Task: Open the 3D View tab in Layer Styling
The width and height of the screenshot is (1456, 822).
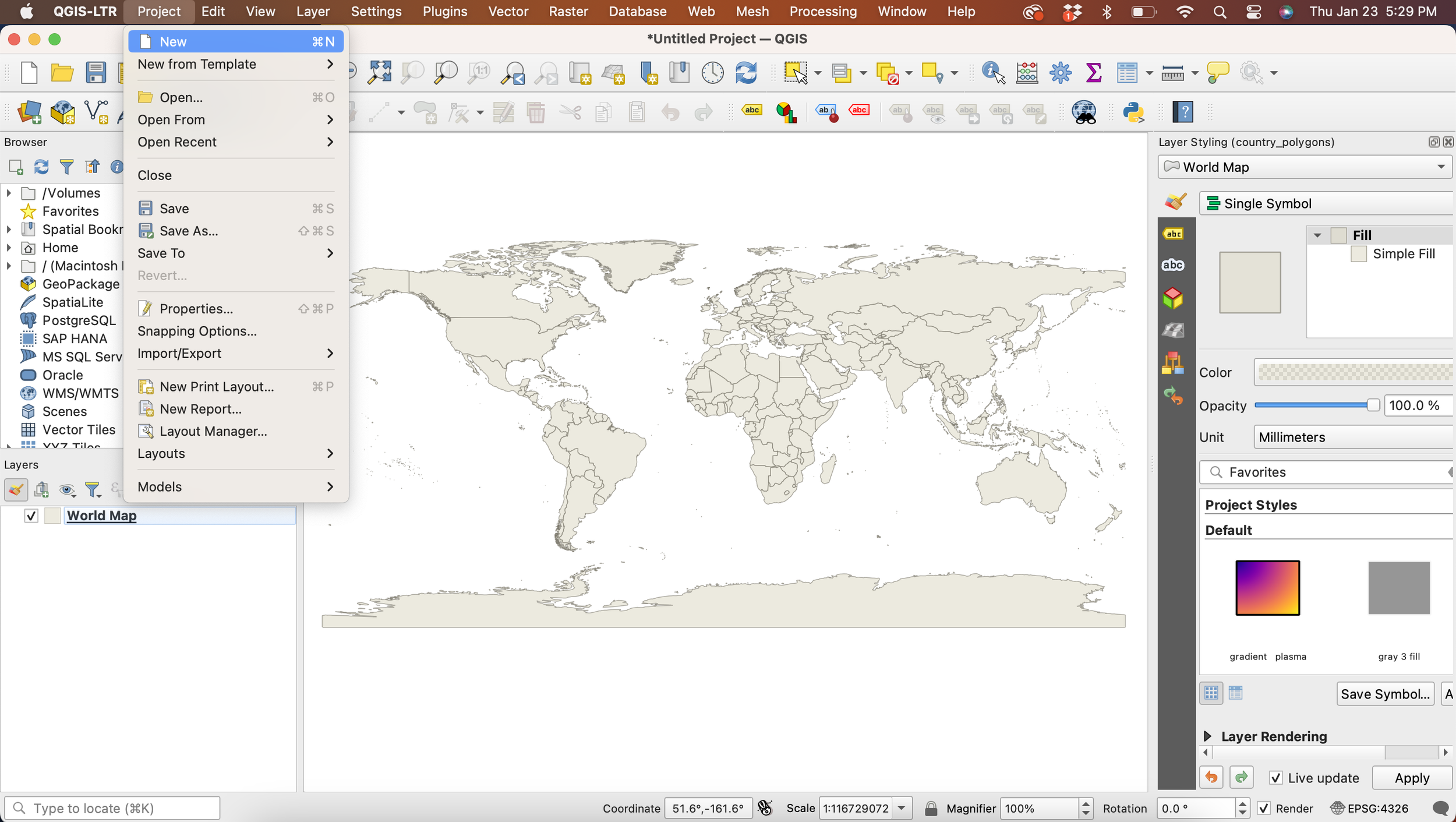Action: 1173,298
